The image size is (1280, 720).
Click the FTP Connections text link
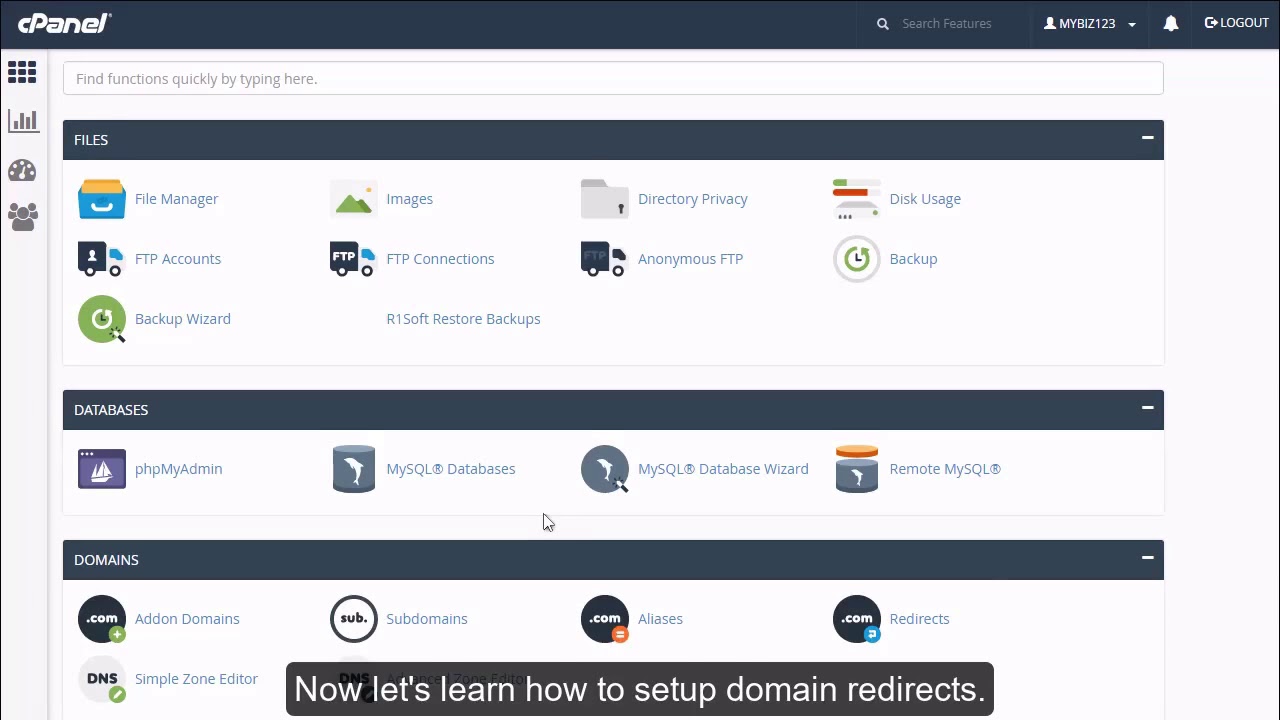coord(440,259)
